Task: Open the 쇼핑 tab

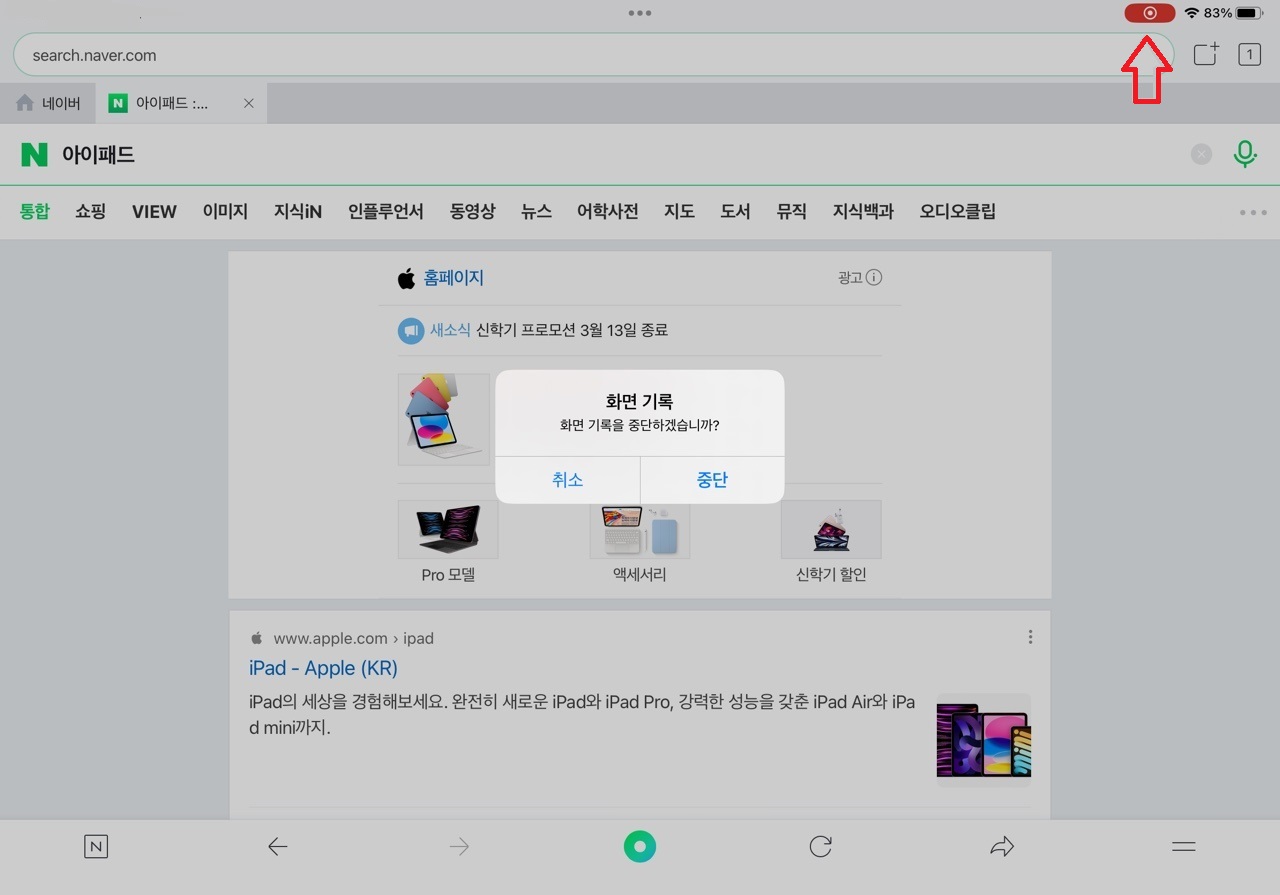Action: (90, 211)
